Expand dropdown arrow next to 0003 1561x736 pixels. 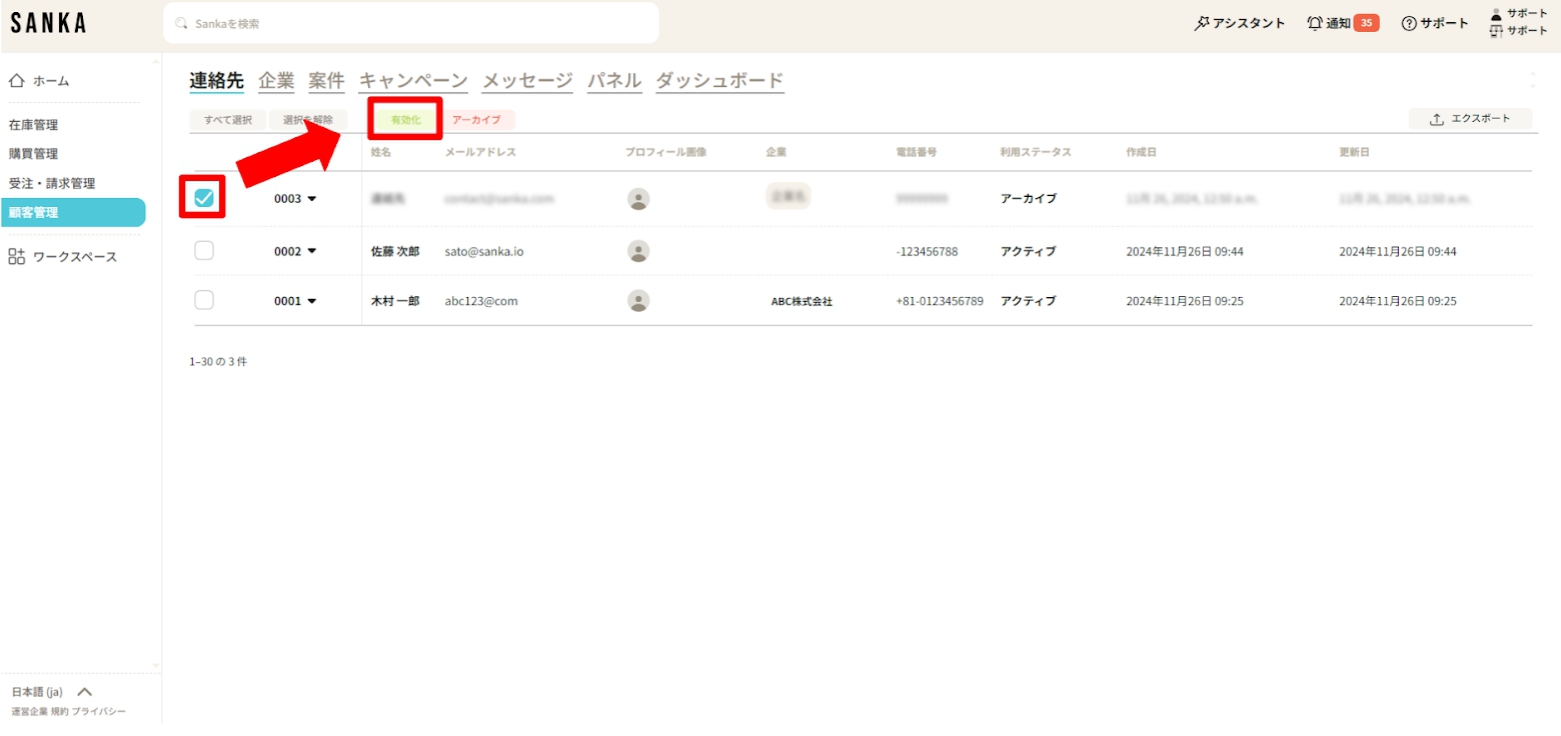pyautogui.click(x=312, y=199)
